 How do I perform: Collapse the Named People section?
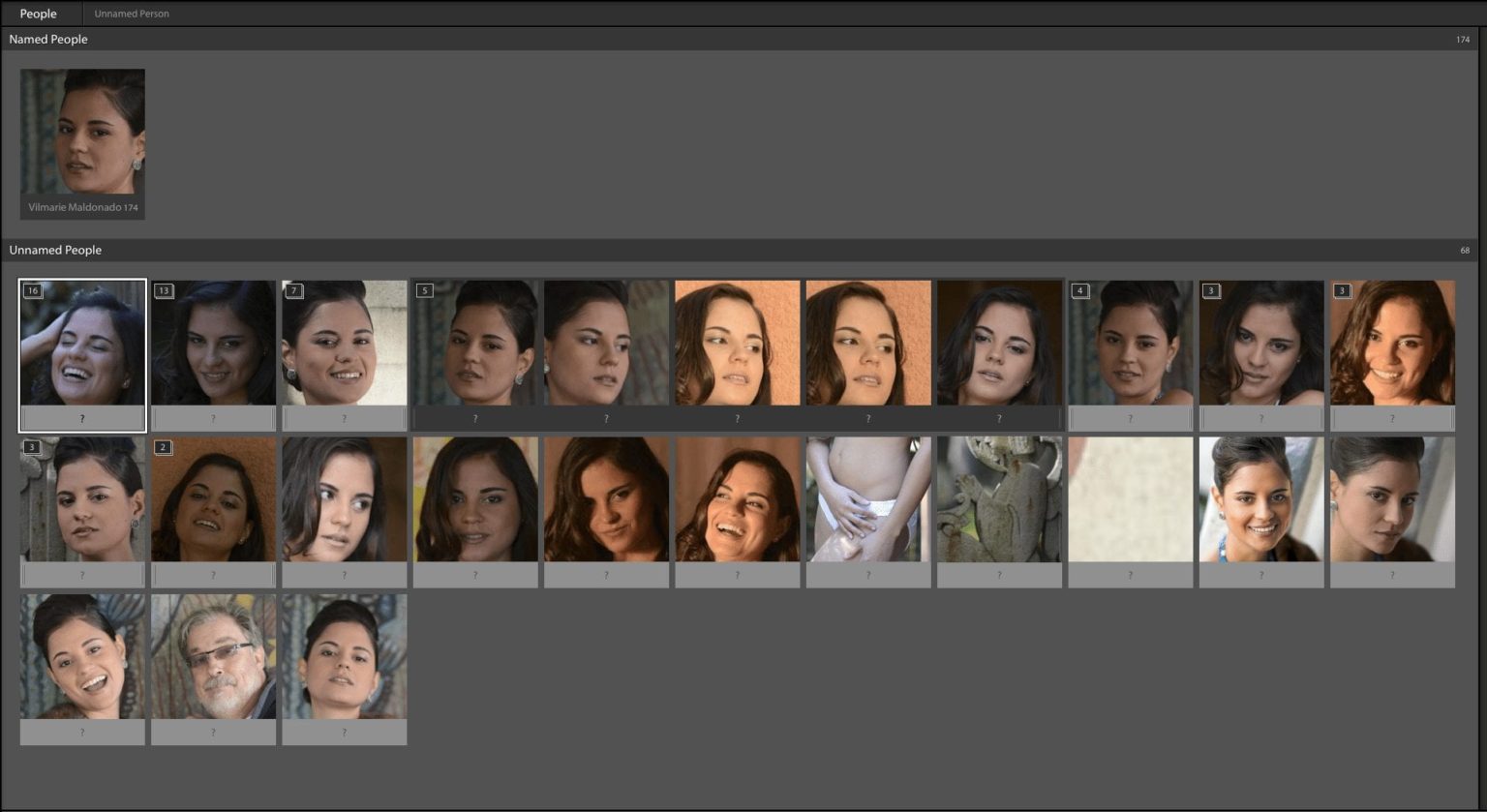(47, 39)
